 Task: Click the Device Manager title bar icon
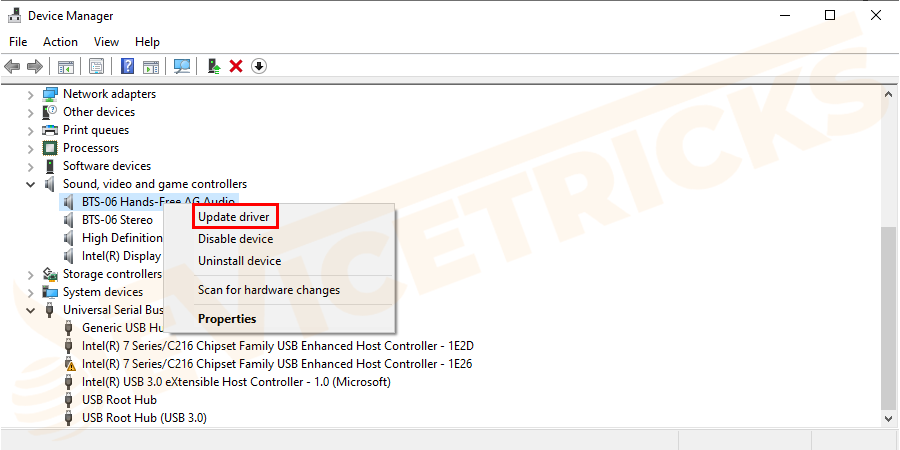[x=15, y=15]
